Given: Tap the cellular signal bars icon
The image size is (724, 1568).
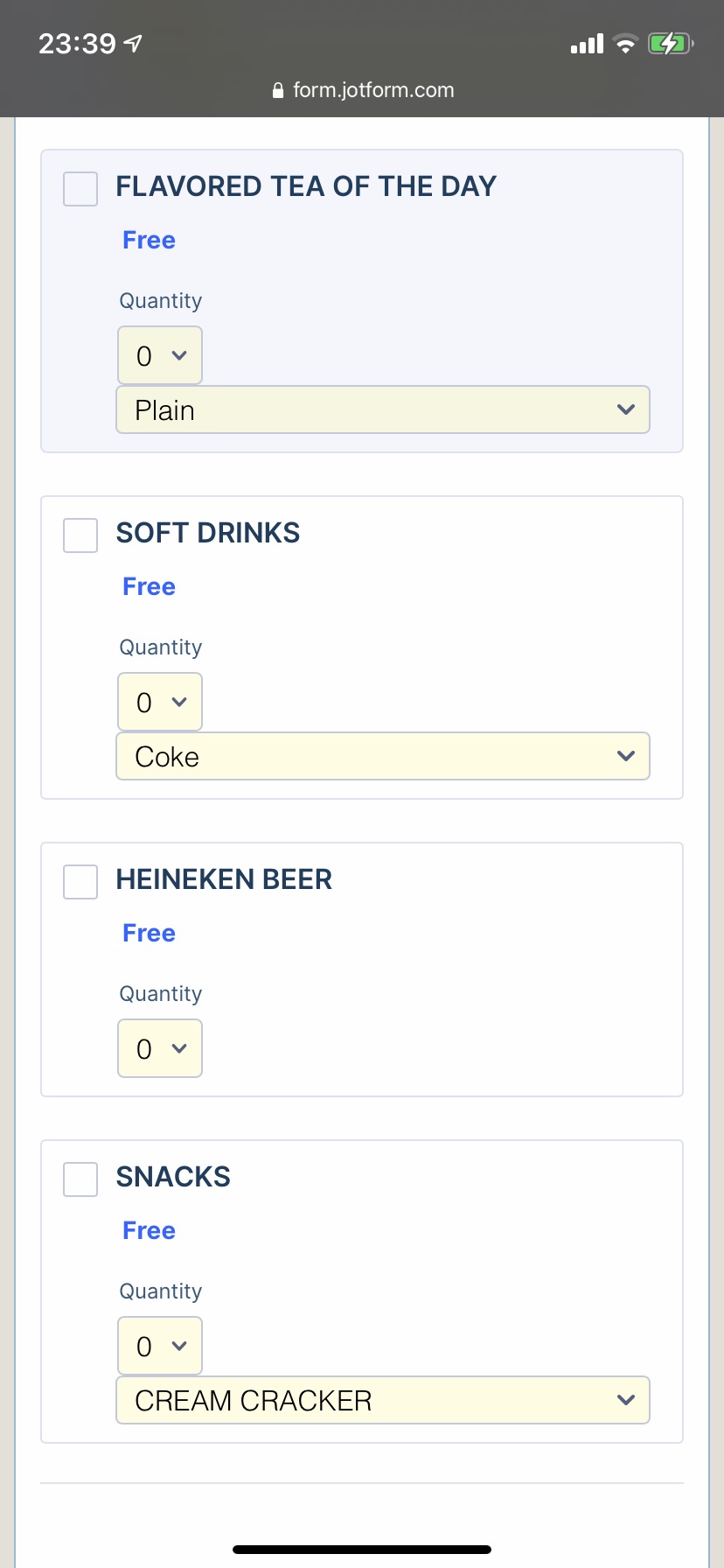Looking at the screenshot, I should coord(587,44).
